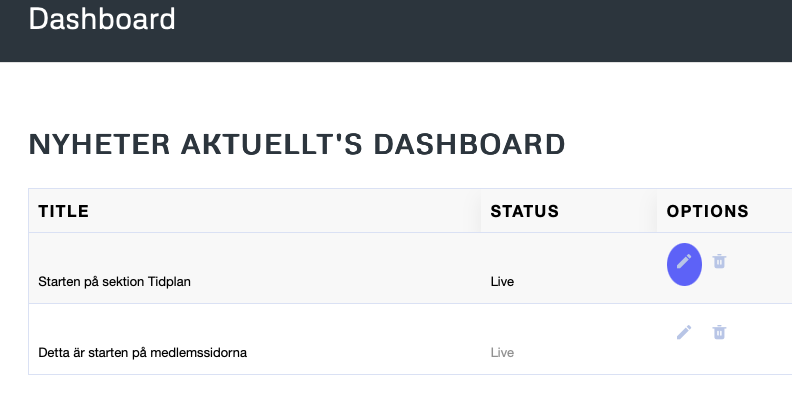This screenshot has width=792, height=415.
Task: Open the "Detta är starten på medlemssidorna" title
Action: click(142, 353)
